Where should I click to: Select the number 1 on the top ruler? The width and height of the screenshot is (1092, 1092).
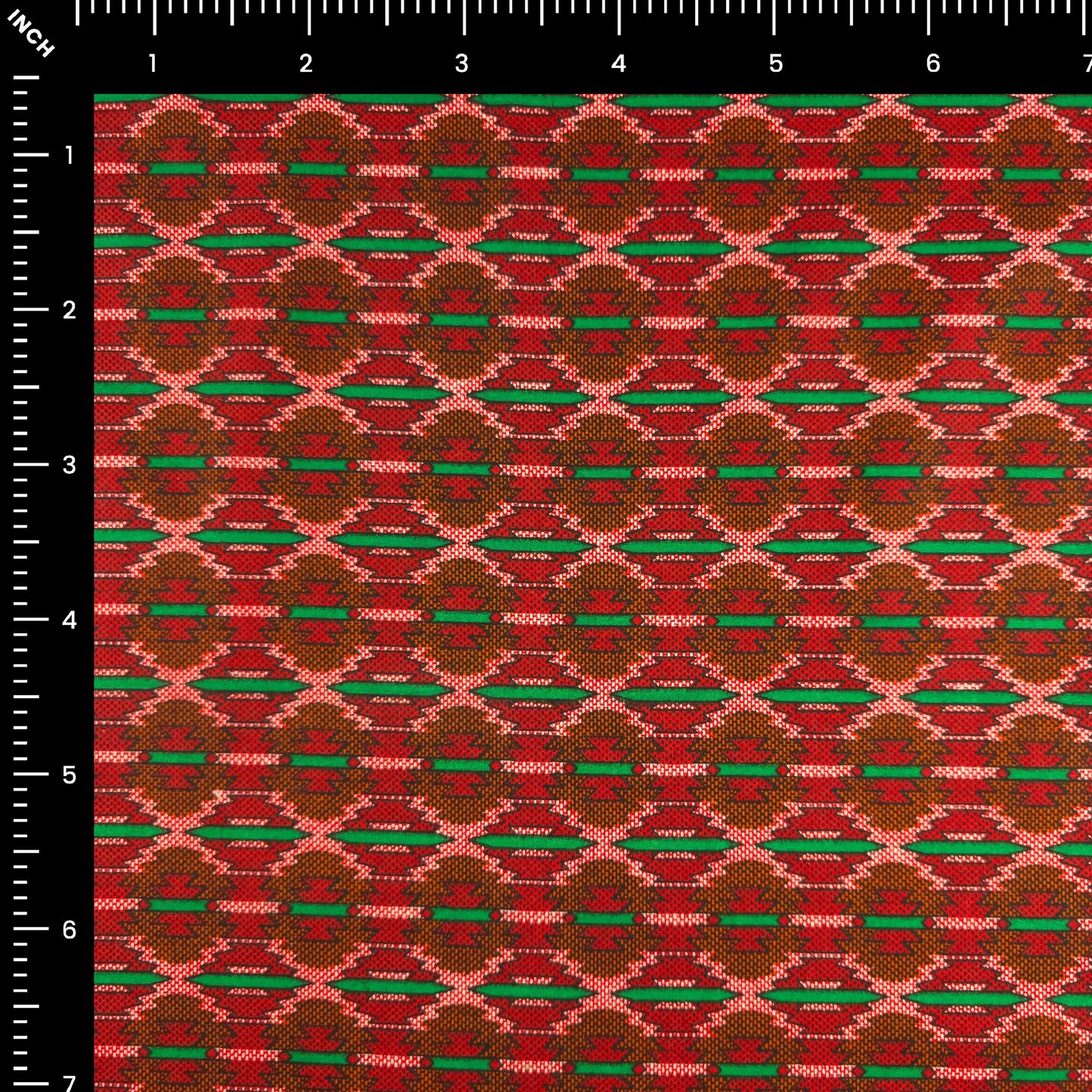[153, 63]
